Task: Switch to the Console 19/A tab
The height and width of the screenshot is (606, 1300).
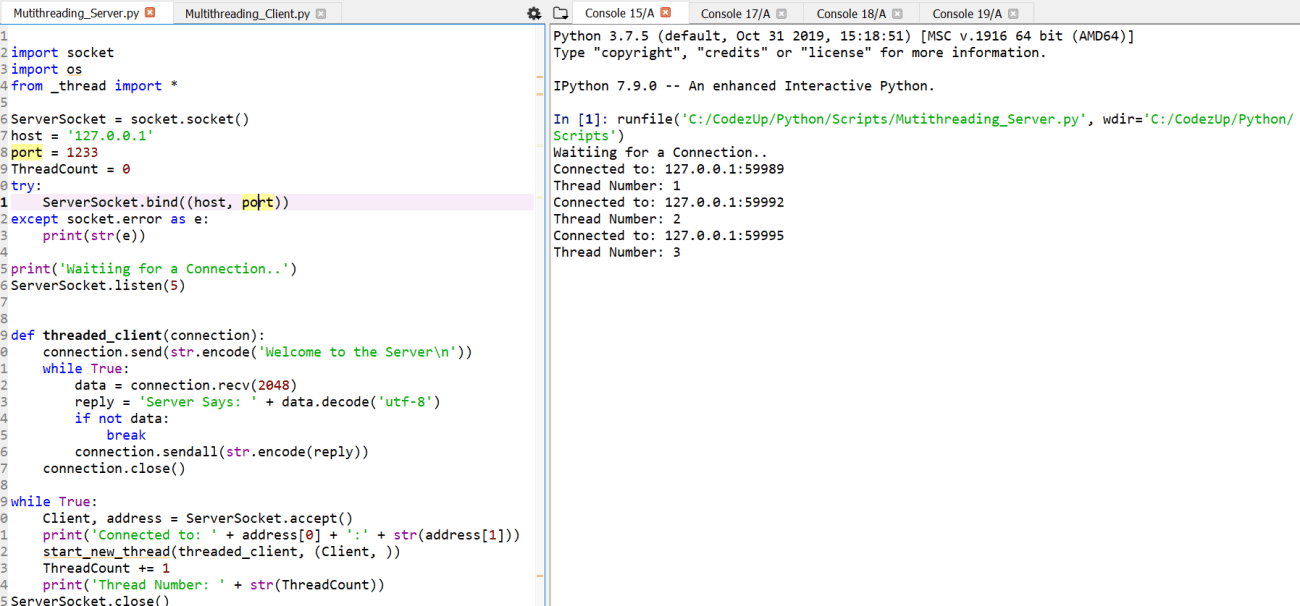Action: pos(967,14)
